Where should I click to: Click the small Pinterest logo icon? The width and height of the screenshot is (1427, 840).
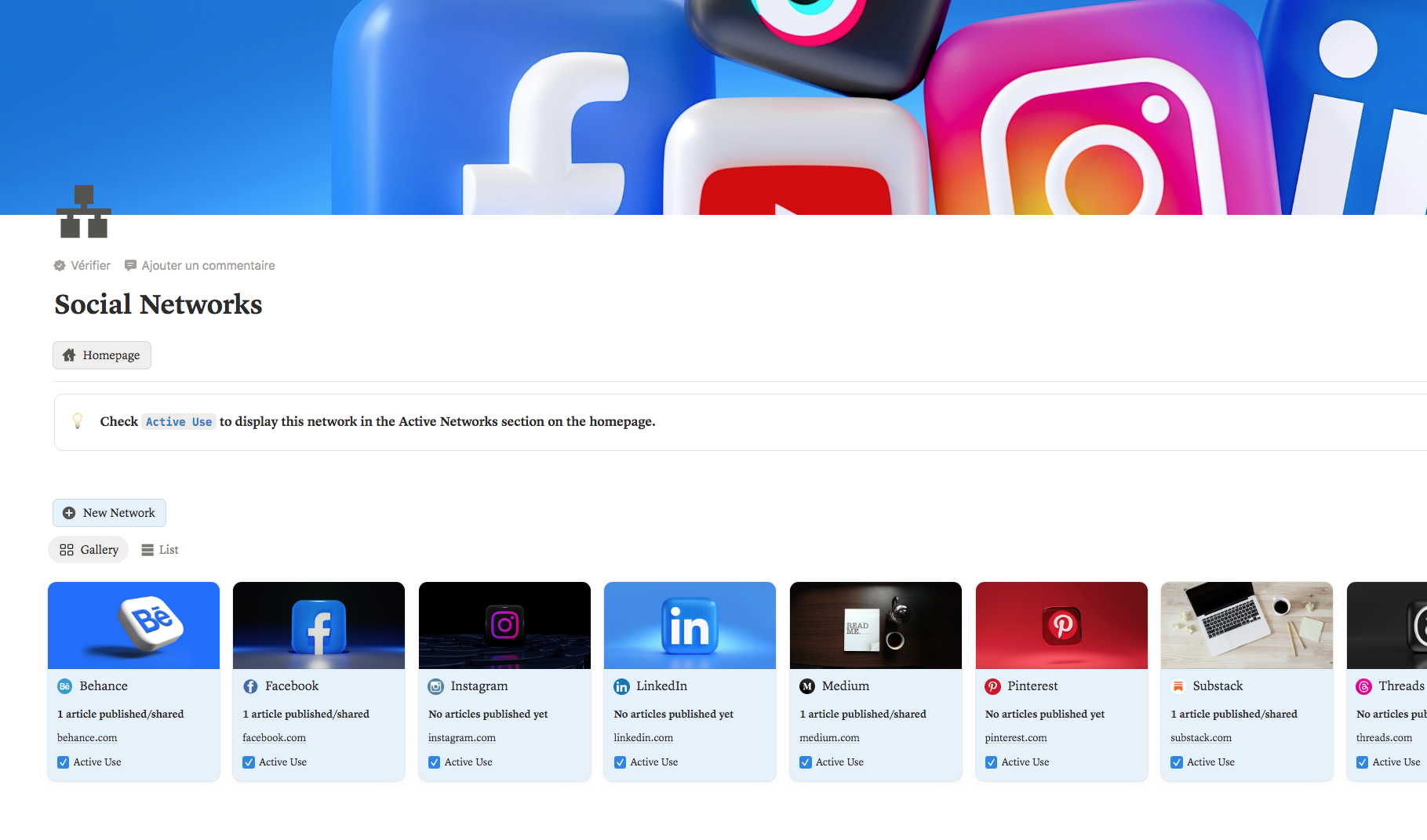coord(993,686)
